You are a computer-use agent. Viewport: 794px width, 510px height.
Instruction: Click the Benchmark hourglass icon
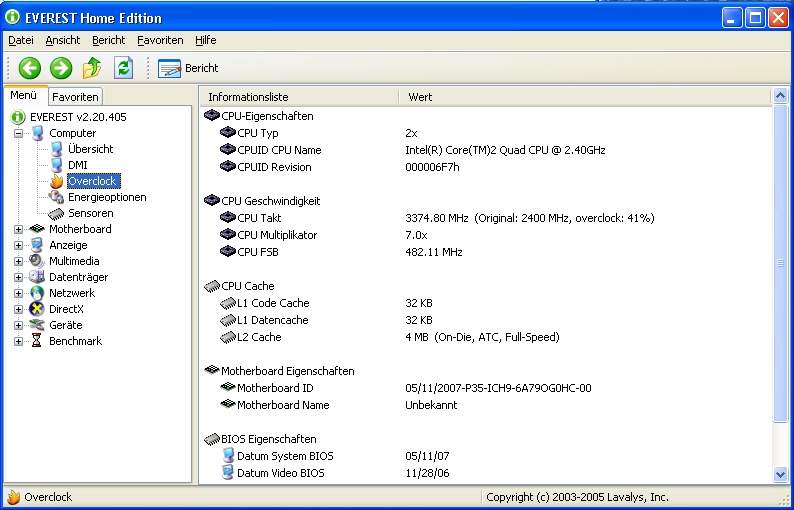[x=36, y=341]
